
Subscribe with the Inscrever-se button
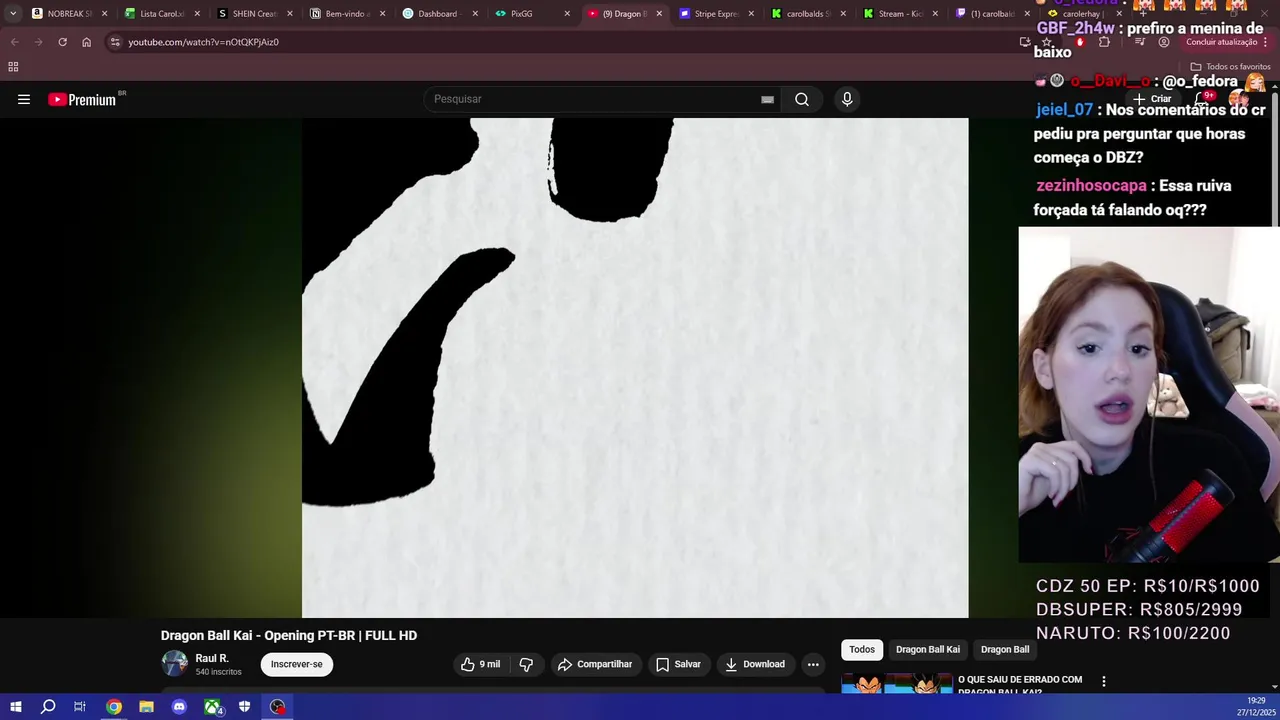tap(297, 664)
